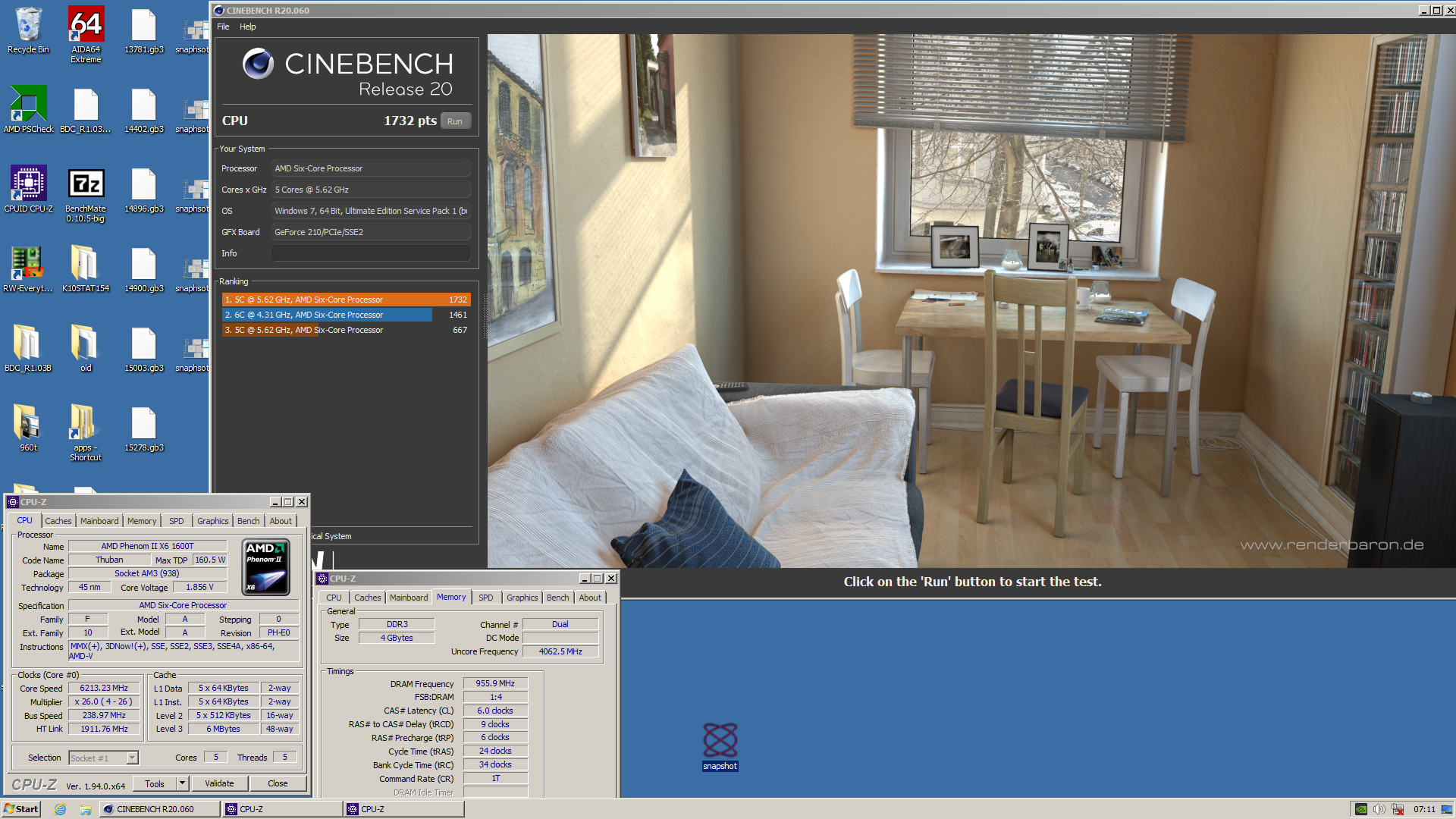Screen dimensions: 1456x819
Task: Click the AMD Phenom II logo in CPU-Z
Action: [265, 566]
